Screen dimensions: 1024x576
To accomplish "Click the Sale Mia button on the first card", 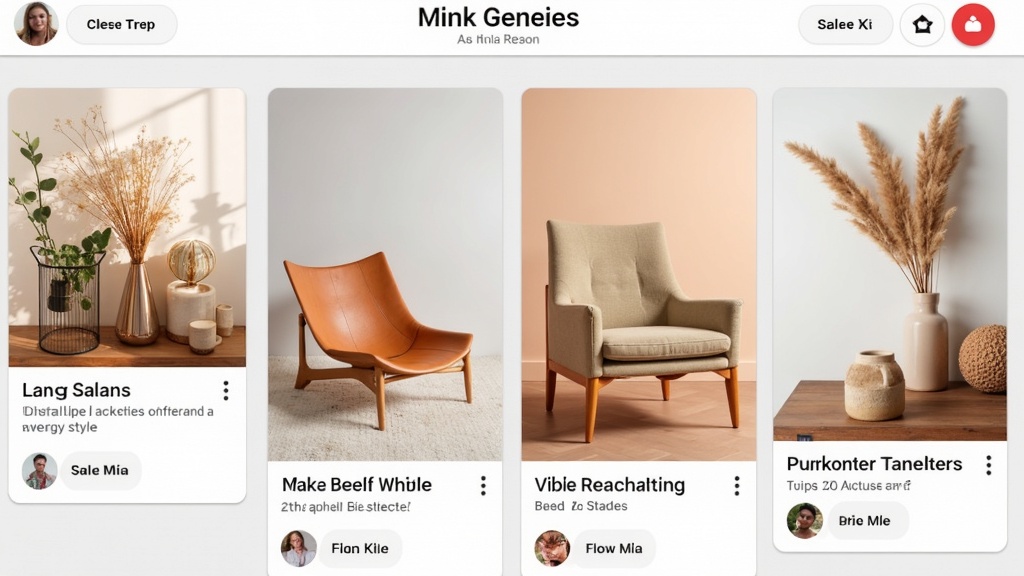I will click(x=100, y=469).
